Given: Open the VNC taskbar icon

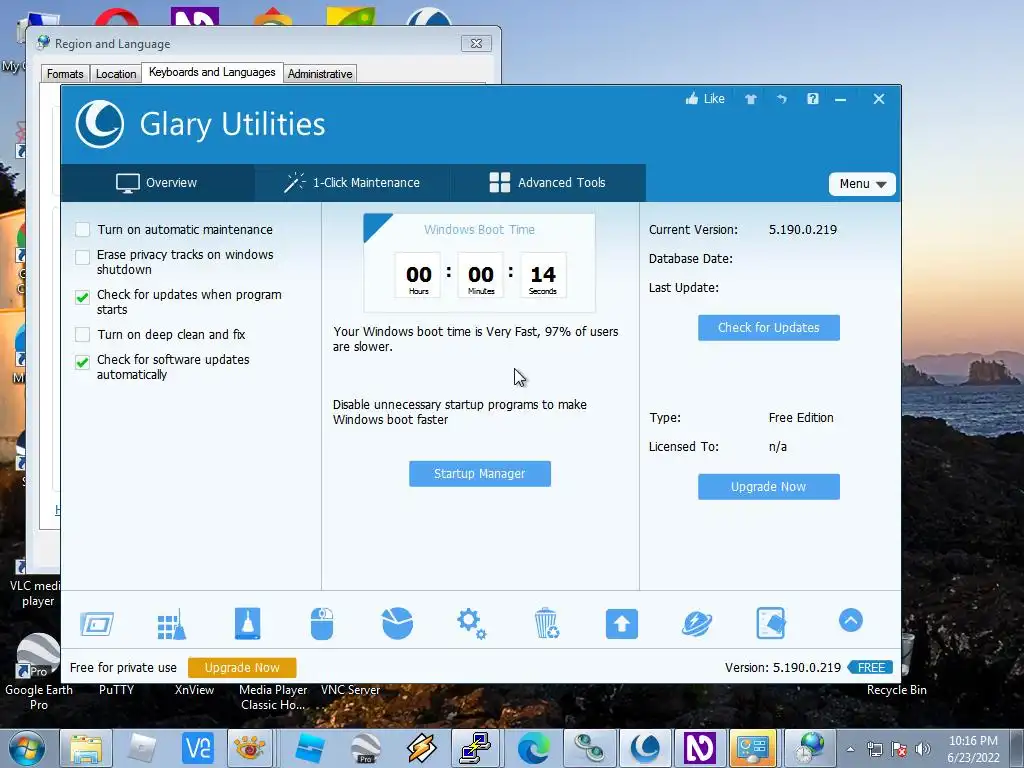Looking at the screenshot, I should click(199, 748).
